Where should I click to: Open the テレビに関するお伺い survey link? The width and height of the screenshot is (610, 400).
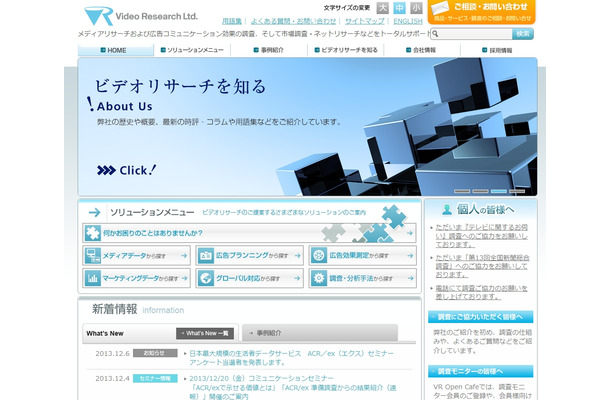coord(482,236)
